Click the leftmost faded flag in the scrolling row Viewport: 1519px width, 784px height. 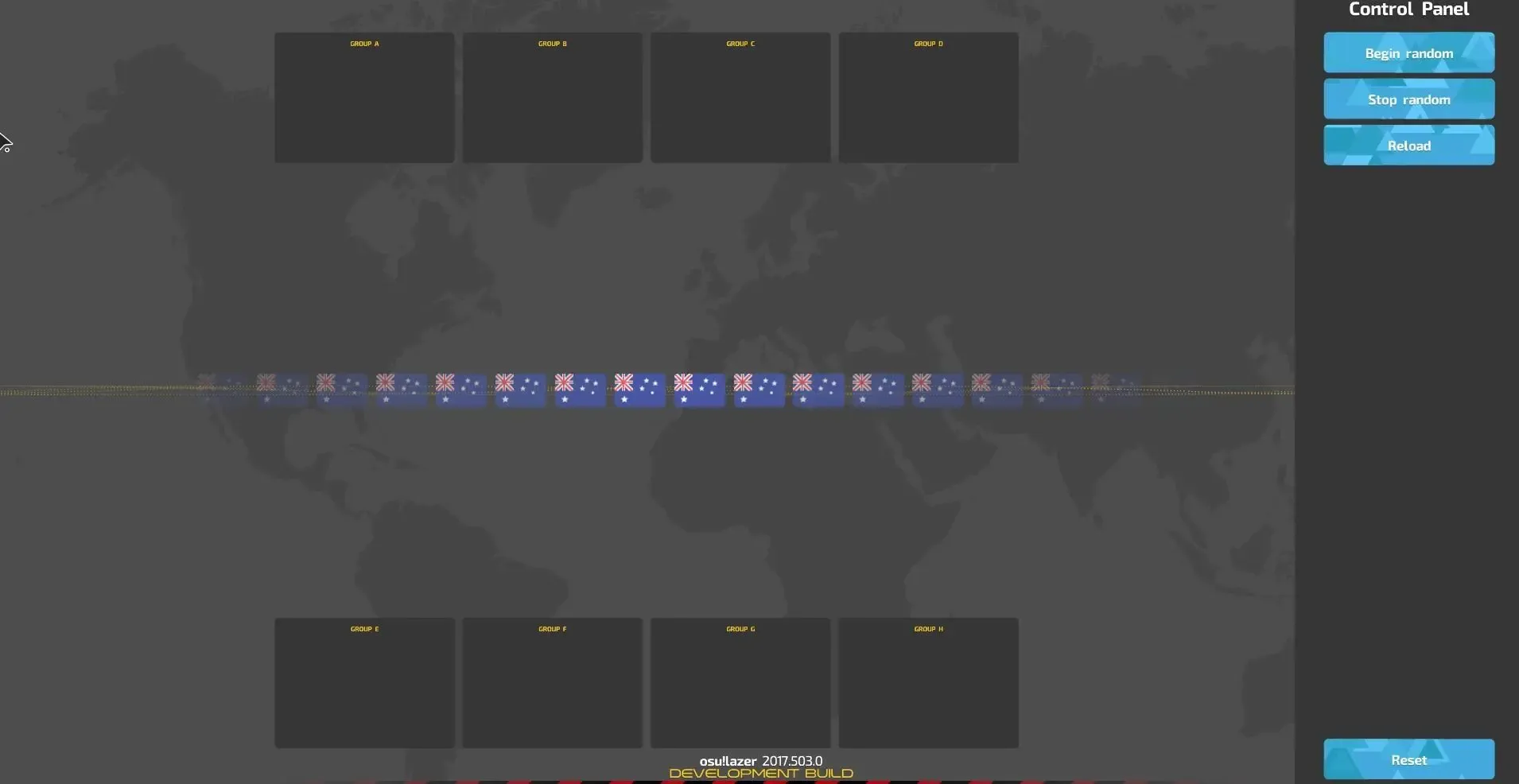(222, 390)
